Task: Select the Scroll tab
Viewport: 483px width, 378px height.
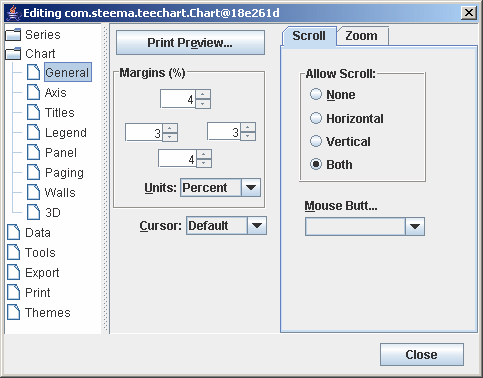Action: tap(309, 36)
